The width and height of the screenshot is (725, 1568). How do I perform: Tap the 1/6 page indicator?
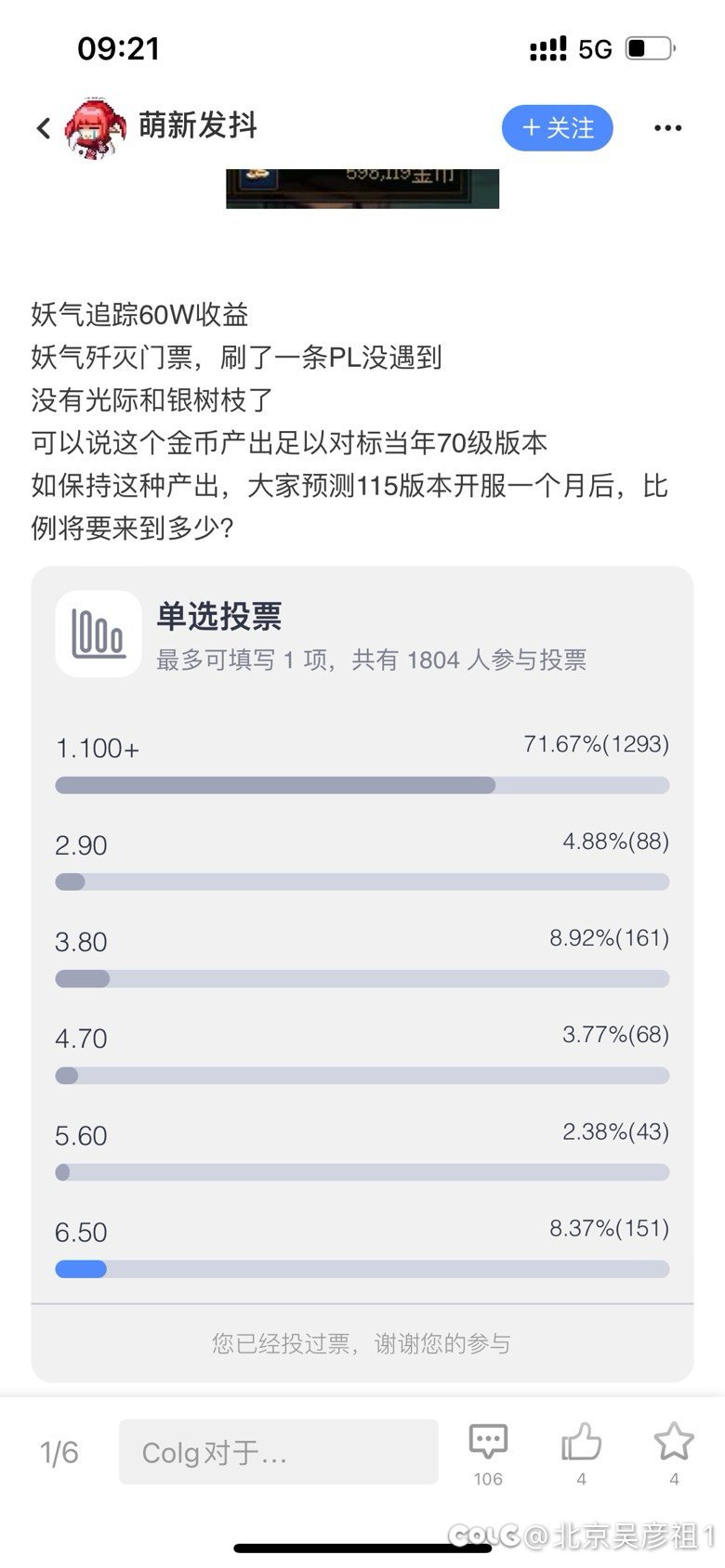tap(59, 1452)
